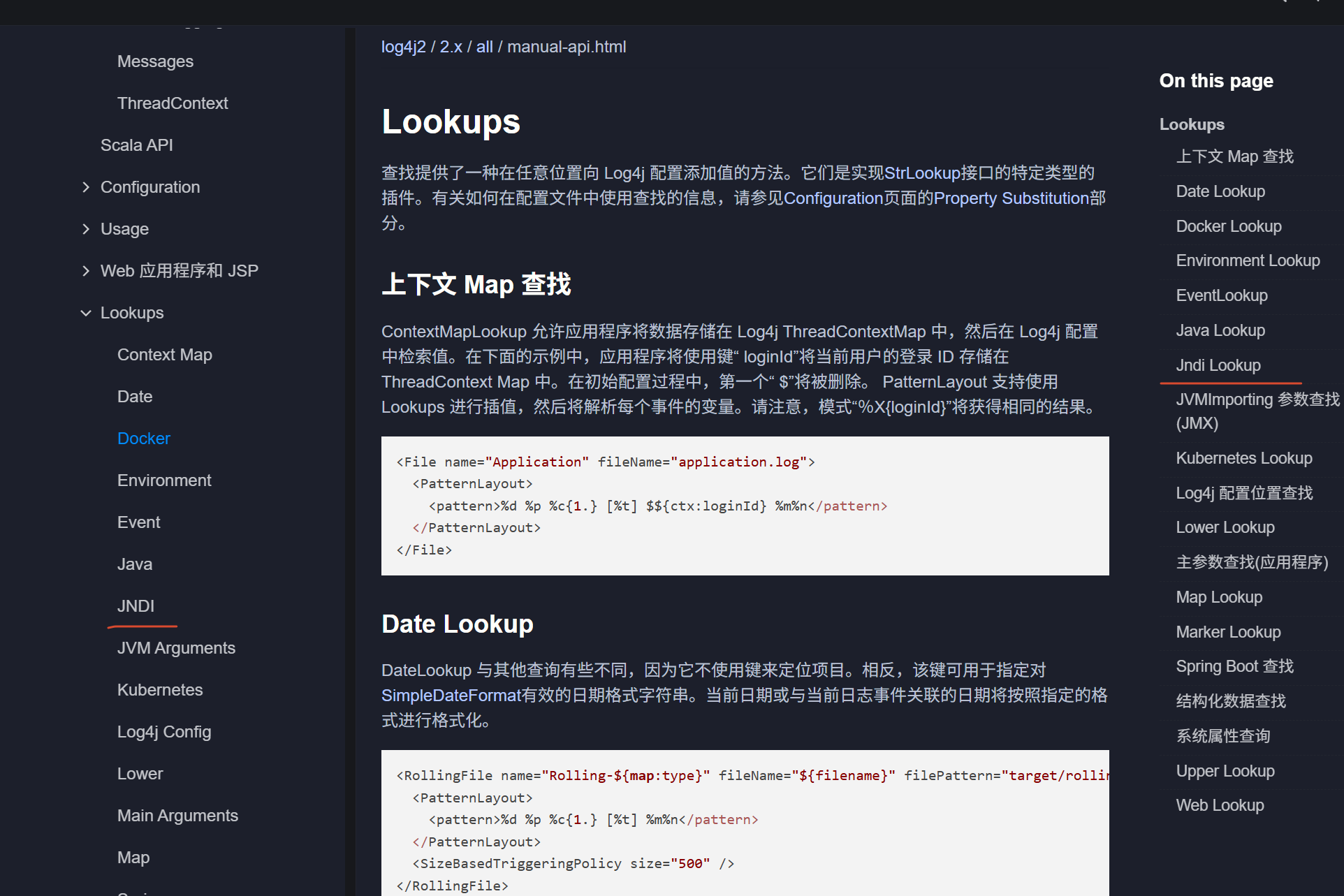Jump to EventLookup in page outline
The height and width of the screenshot is (896, 1344).
1222,295
